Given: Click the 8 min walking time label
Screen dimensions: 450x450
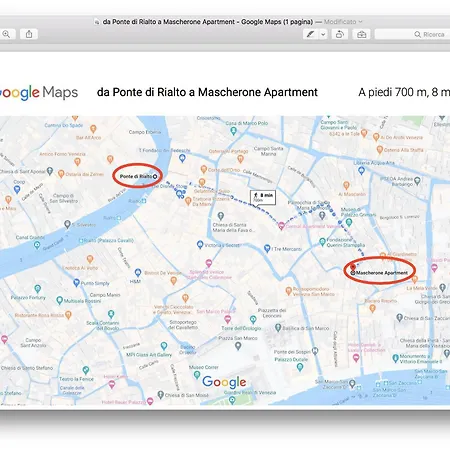Looking at the screenshot, I should click(263, 197).
